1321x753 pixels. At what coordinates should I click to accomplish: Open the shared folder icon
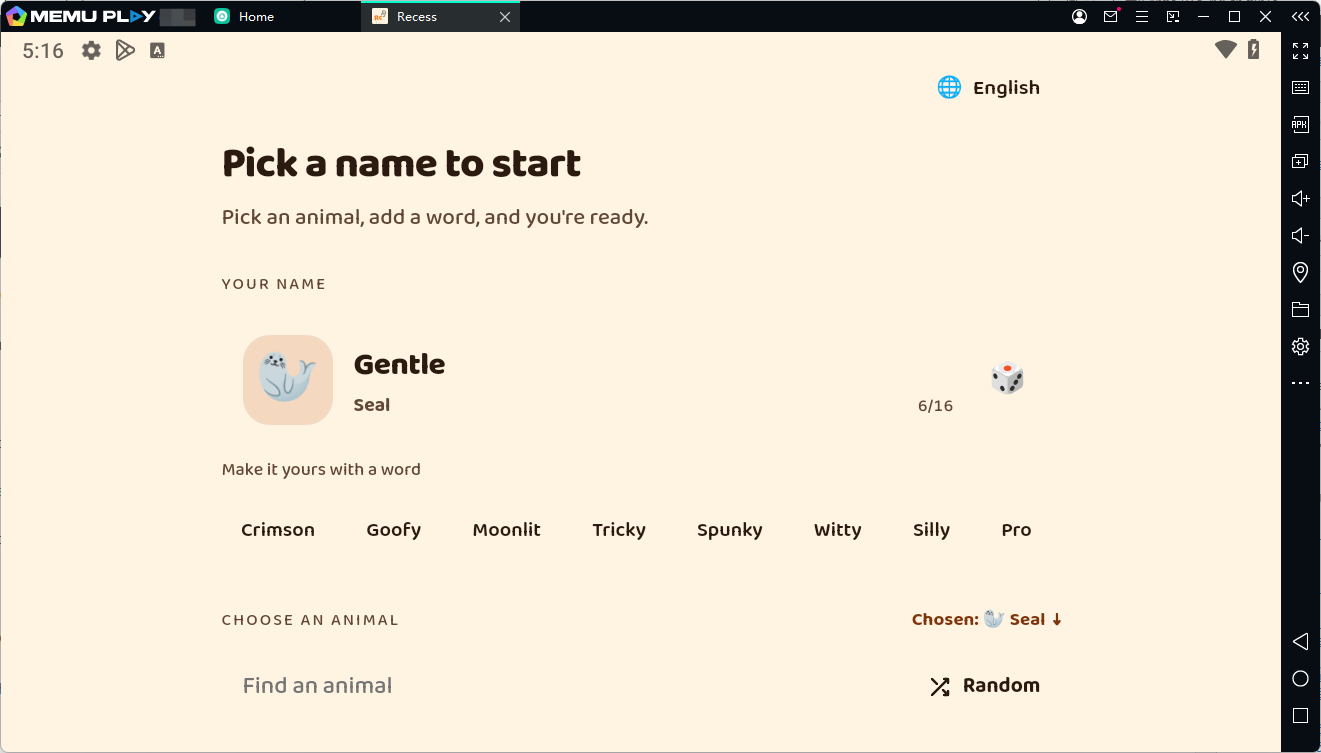point(1300,309)
